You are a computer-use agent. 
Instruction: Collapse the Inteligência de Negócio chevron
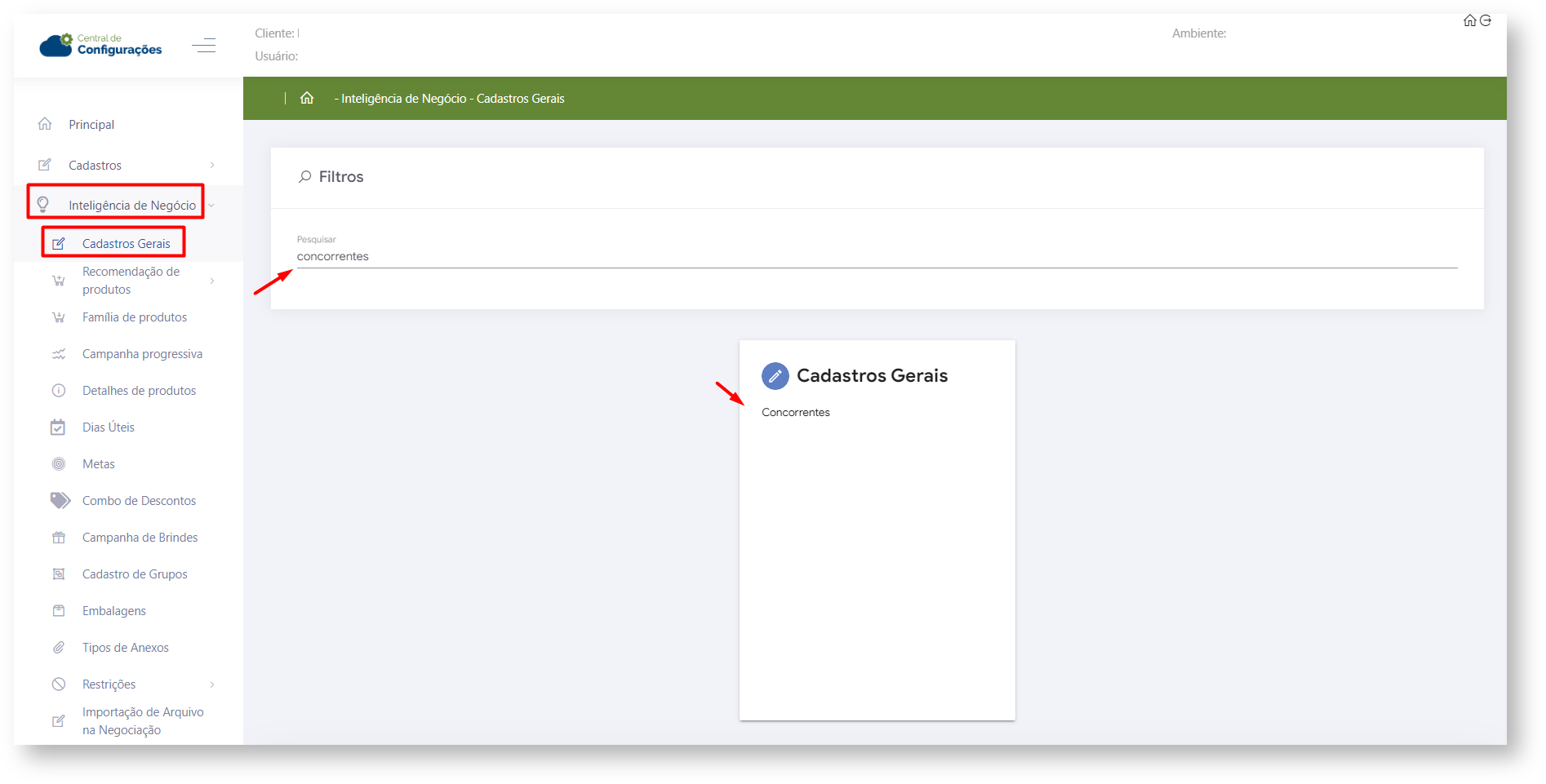(x=211, y=206)
